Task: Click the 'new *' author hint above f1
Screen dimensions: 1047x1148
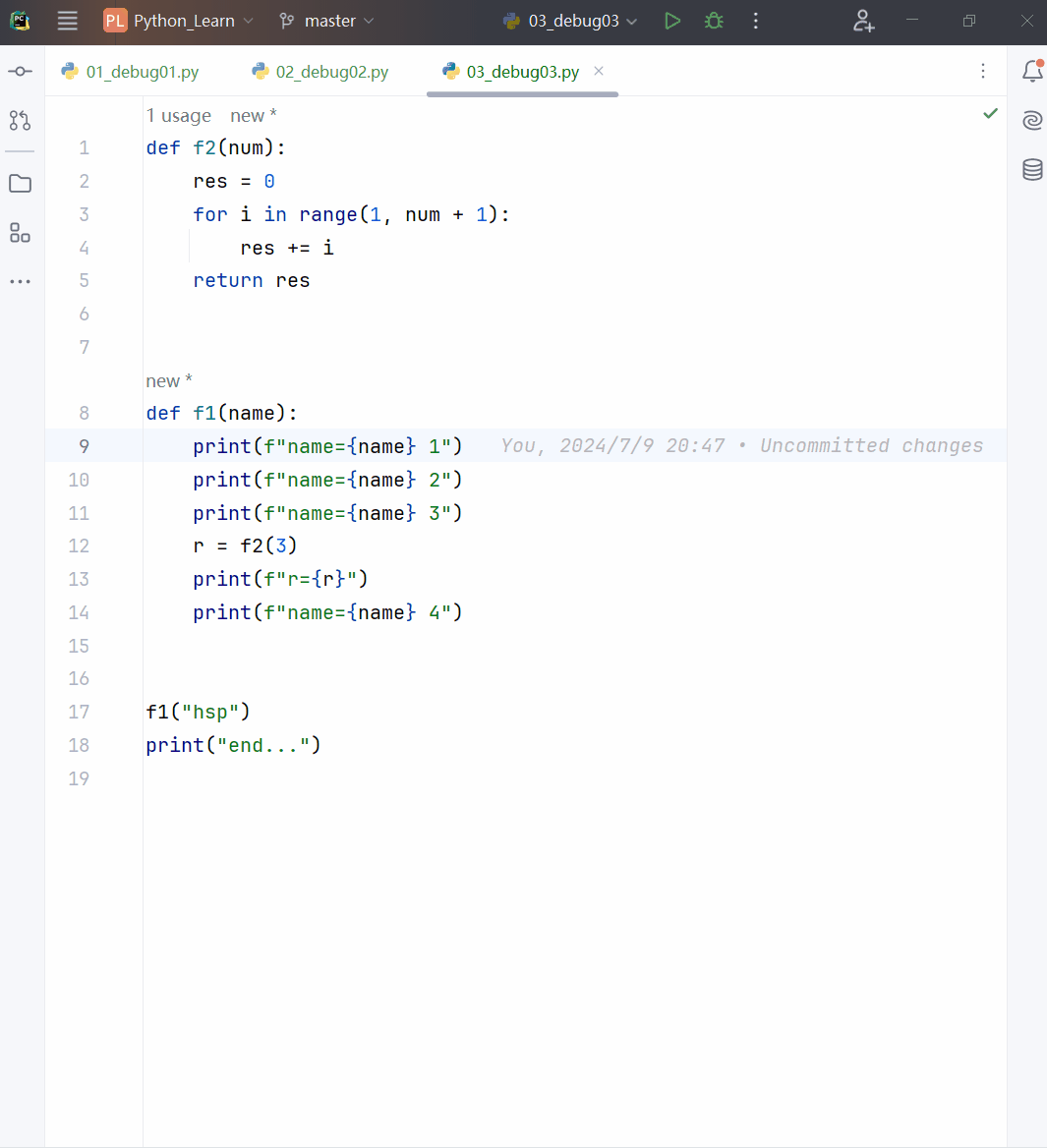Action: pos(169,380)
